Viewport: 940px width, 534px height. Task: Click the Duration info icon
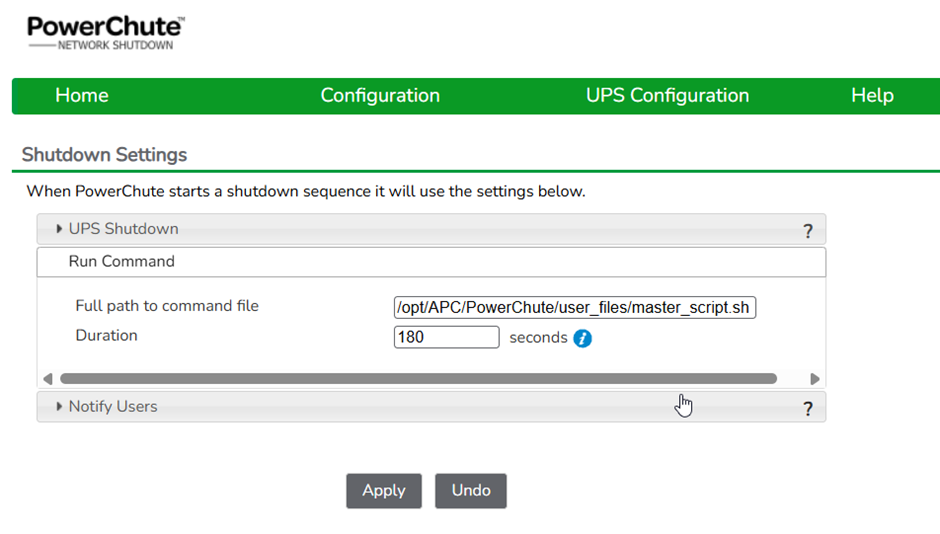click(x=582, y=338)
